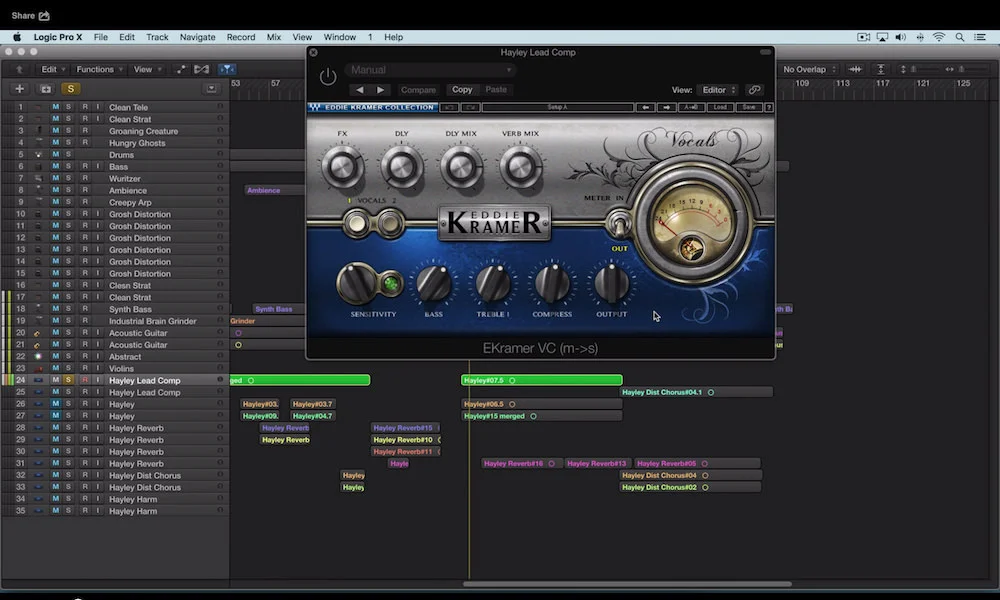Viewport: 1000px width, 600px height.
Task: Open the Record menu in Logic Pro X
Action: 241,37
